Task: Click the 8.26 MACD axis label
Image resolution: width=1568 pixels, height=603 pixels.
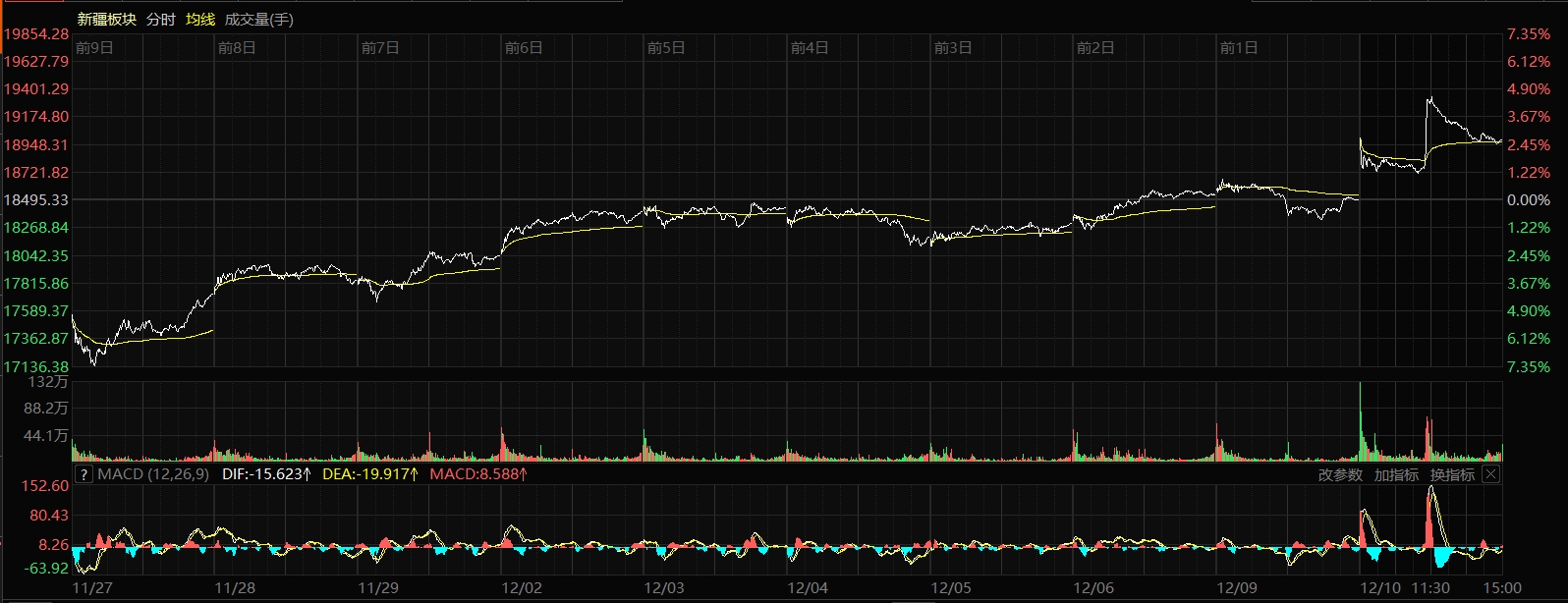Action: 53,545
